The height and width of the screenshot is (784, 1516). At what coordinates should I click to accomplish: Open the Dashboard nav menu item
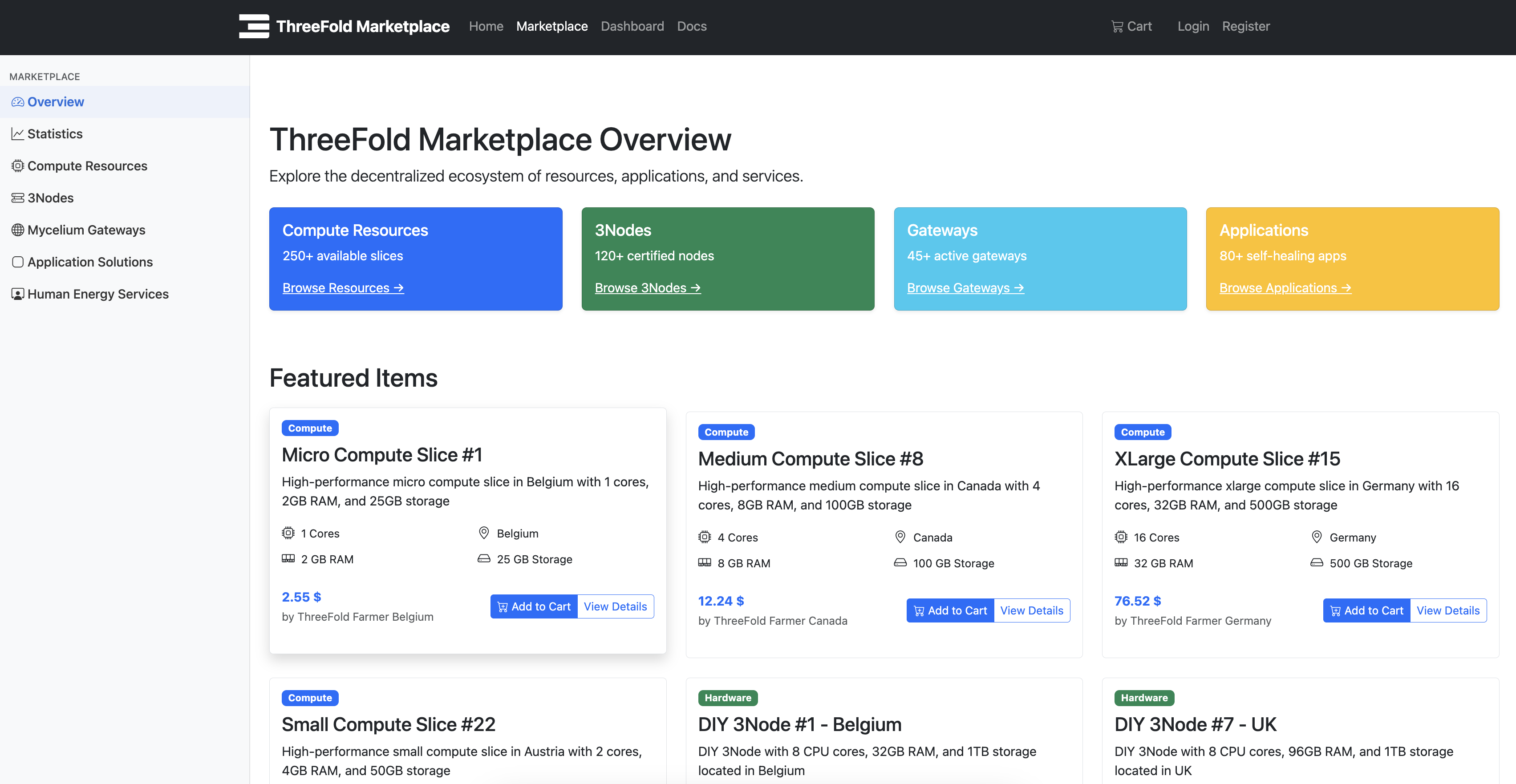tap(632, 26)
